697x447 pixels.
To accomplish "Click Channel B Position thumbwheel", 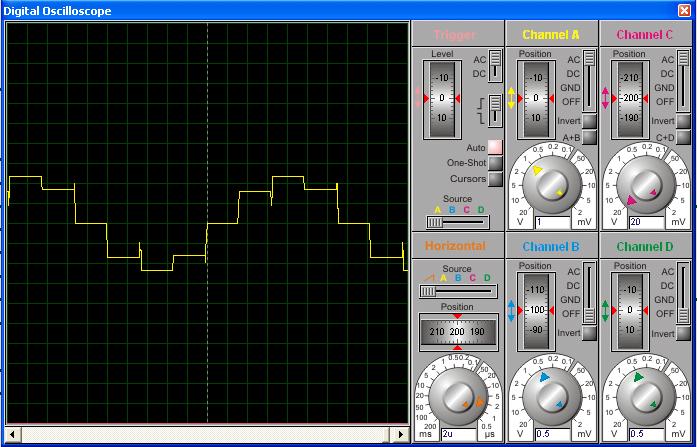I will click(536, 311).
